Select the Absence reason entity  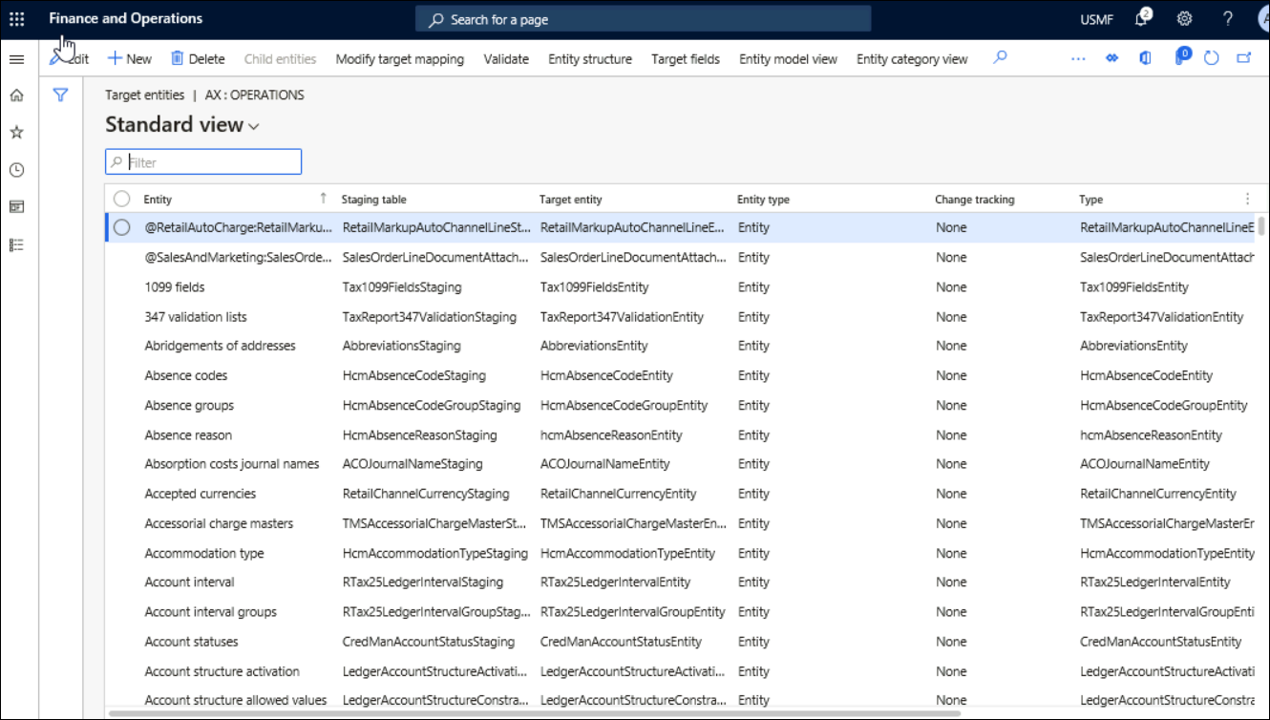point(188,435)
